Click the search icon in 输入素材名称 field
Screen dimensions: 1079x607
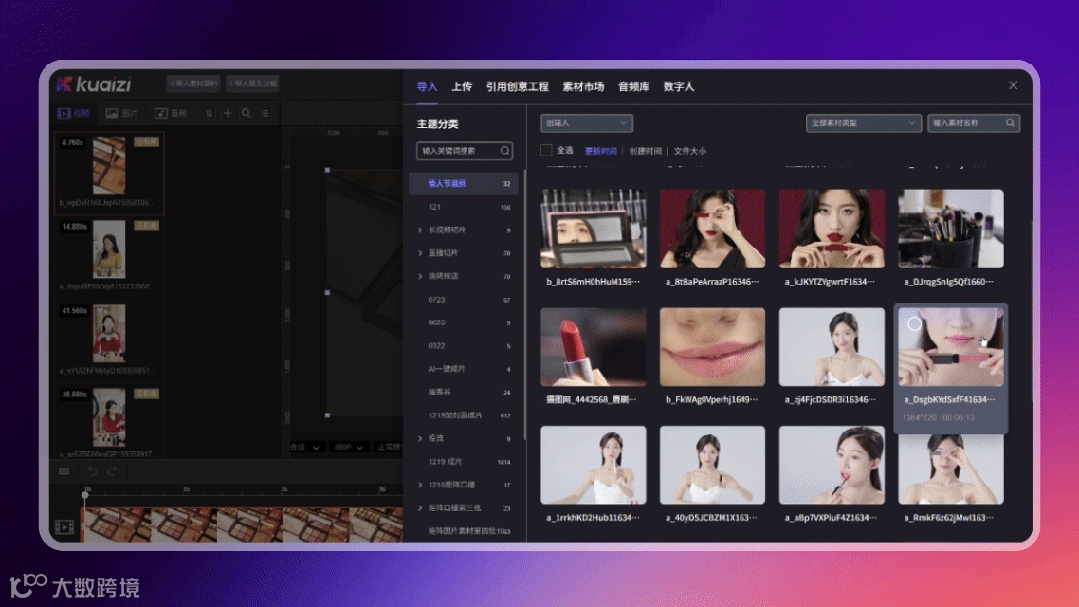[1010, 123]
